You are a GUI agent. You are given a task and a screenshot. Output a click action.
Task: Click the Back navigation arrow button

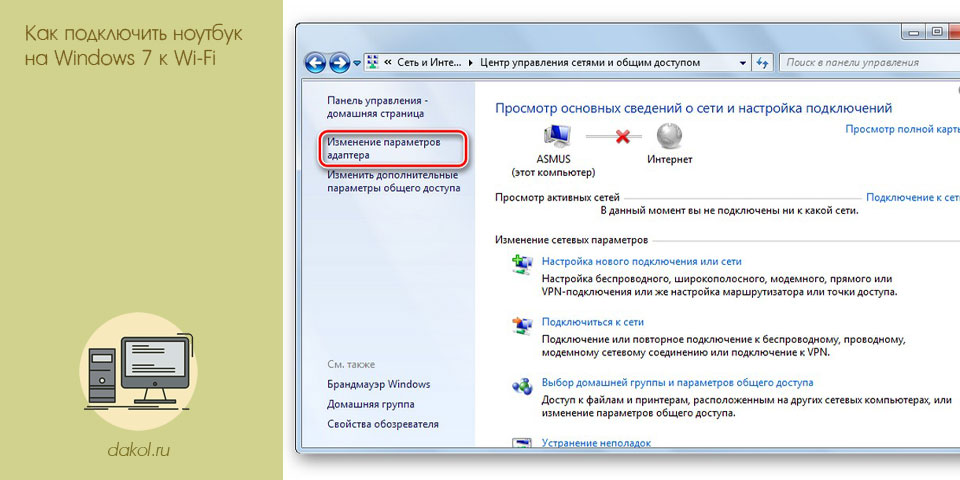(315, 62)
